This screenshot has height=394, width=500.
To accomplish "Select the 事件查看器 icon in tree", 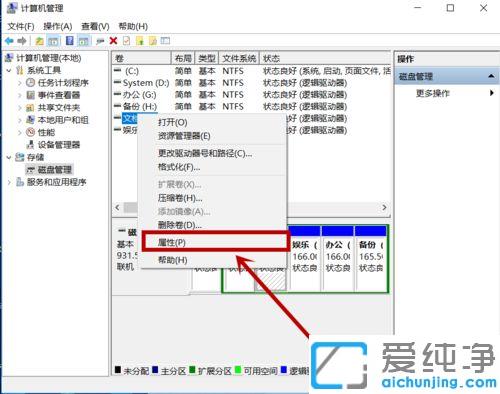I will tap(31, 95).
